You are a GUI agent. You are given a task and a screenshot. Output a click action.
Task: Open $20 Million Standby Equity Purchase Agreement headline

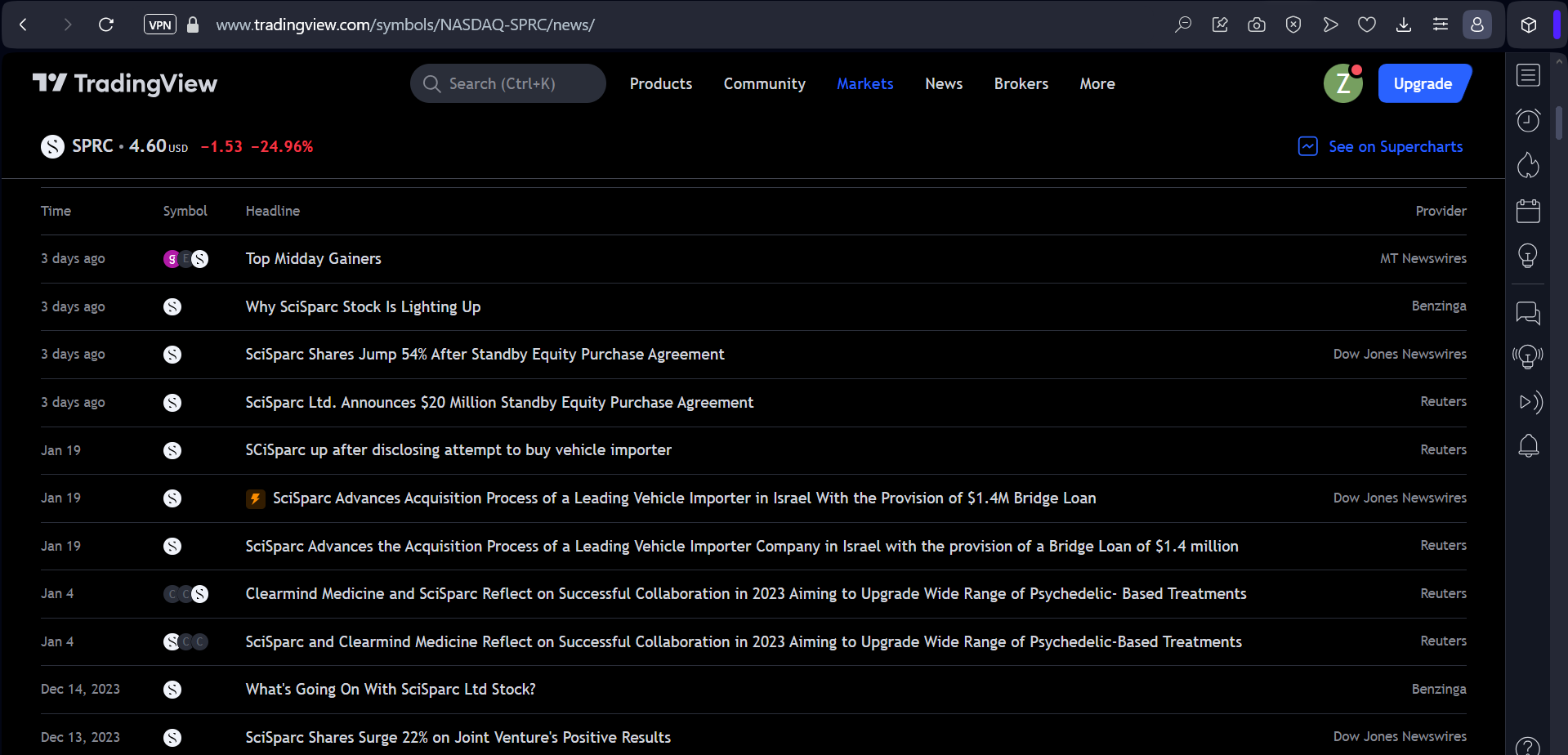[x=499, y=402]
